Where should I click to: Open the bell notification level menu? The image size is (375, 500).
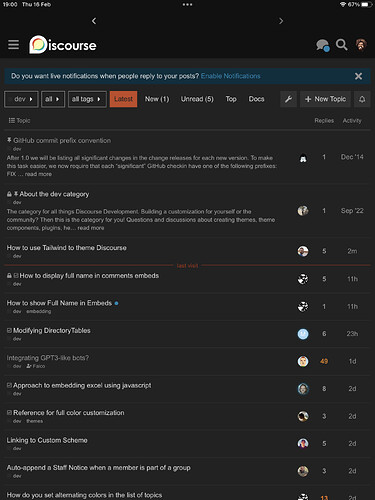362,99
